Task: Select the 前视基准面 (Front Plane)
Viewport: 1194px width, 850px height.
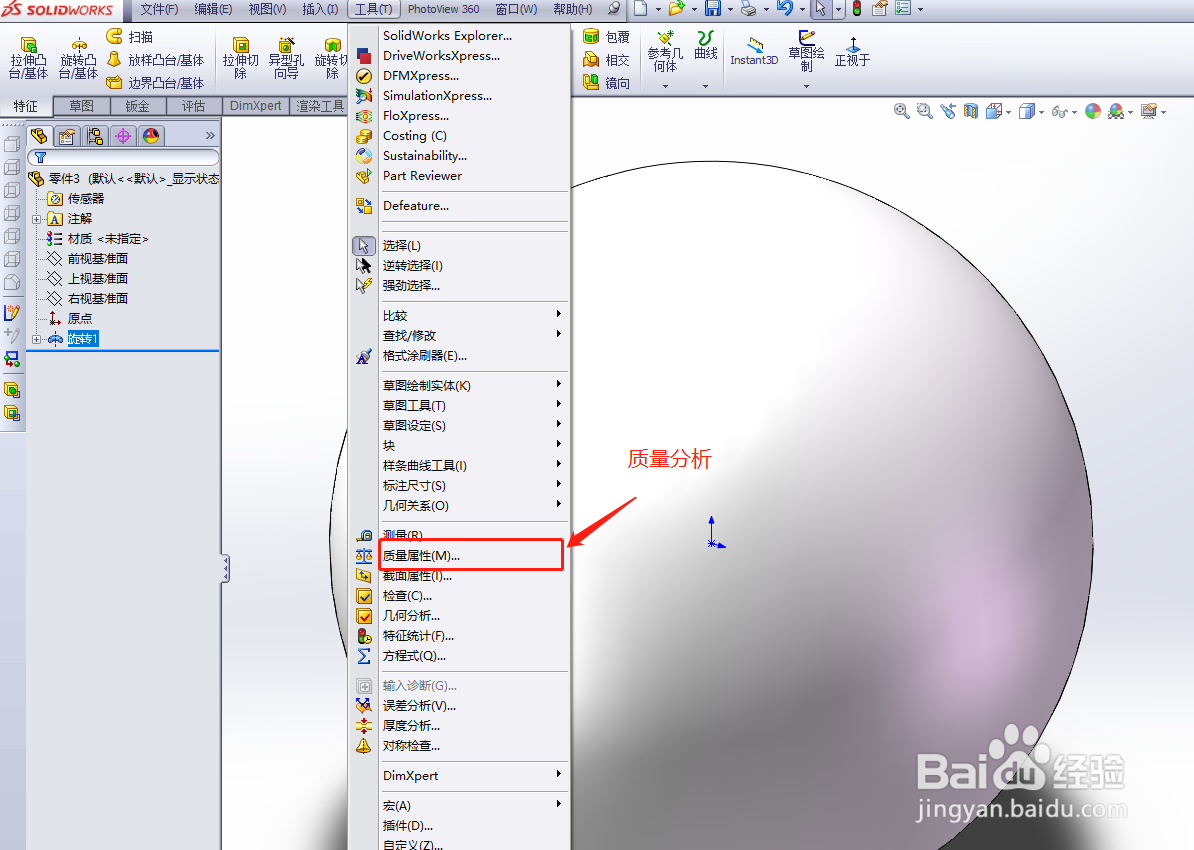Action: coord(88,259)
